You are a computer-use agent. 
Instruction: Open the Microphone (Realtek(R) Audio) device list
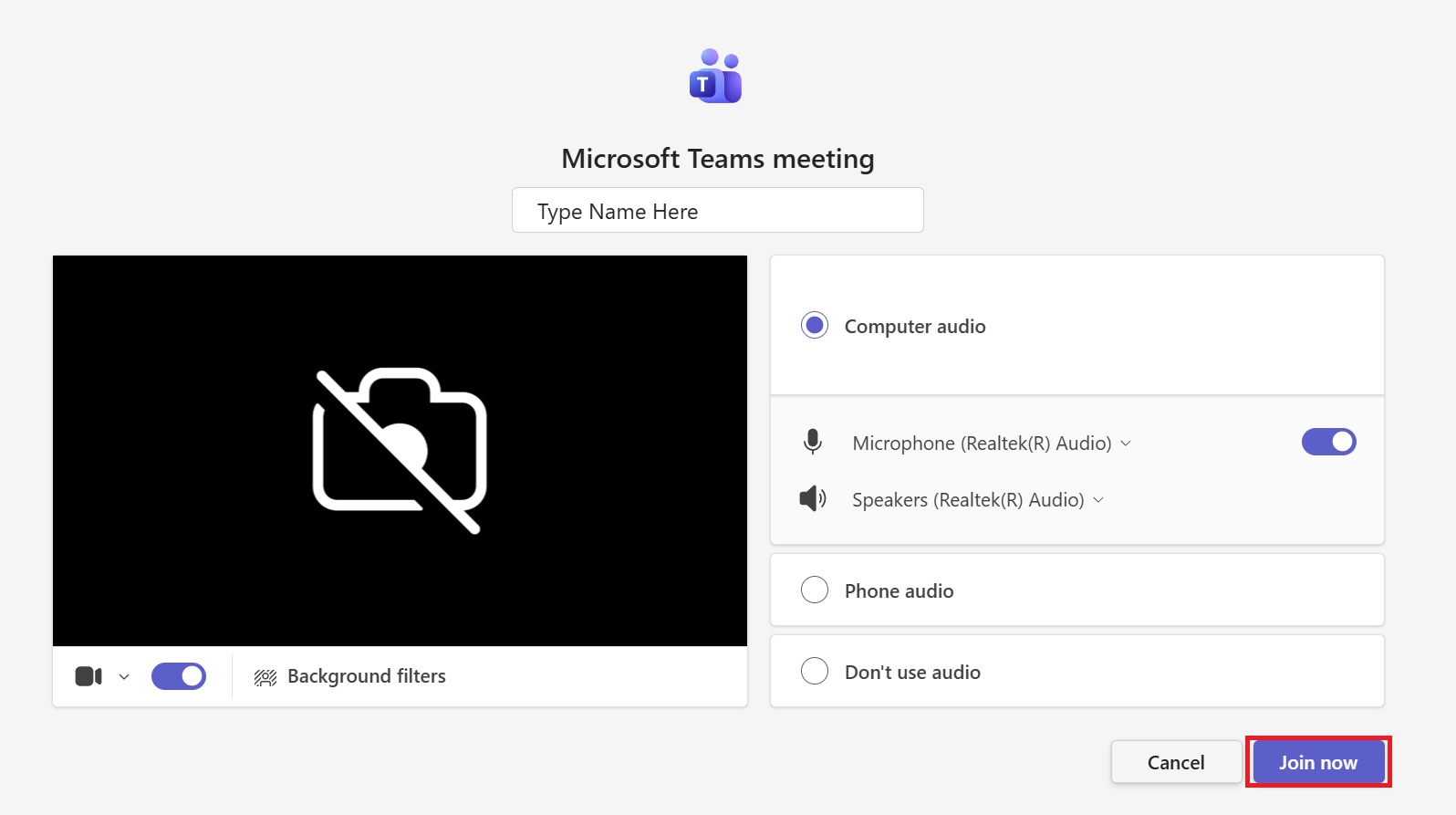982,444
